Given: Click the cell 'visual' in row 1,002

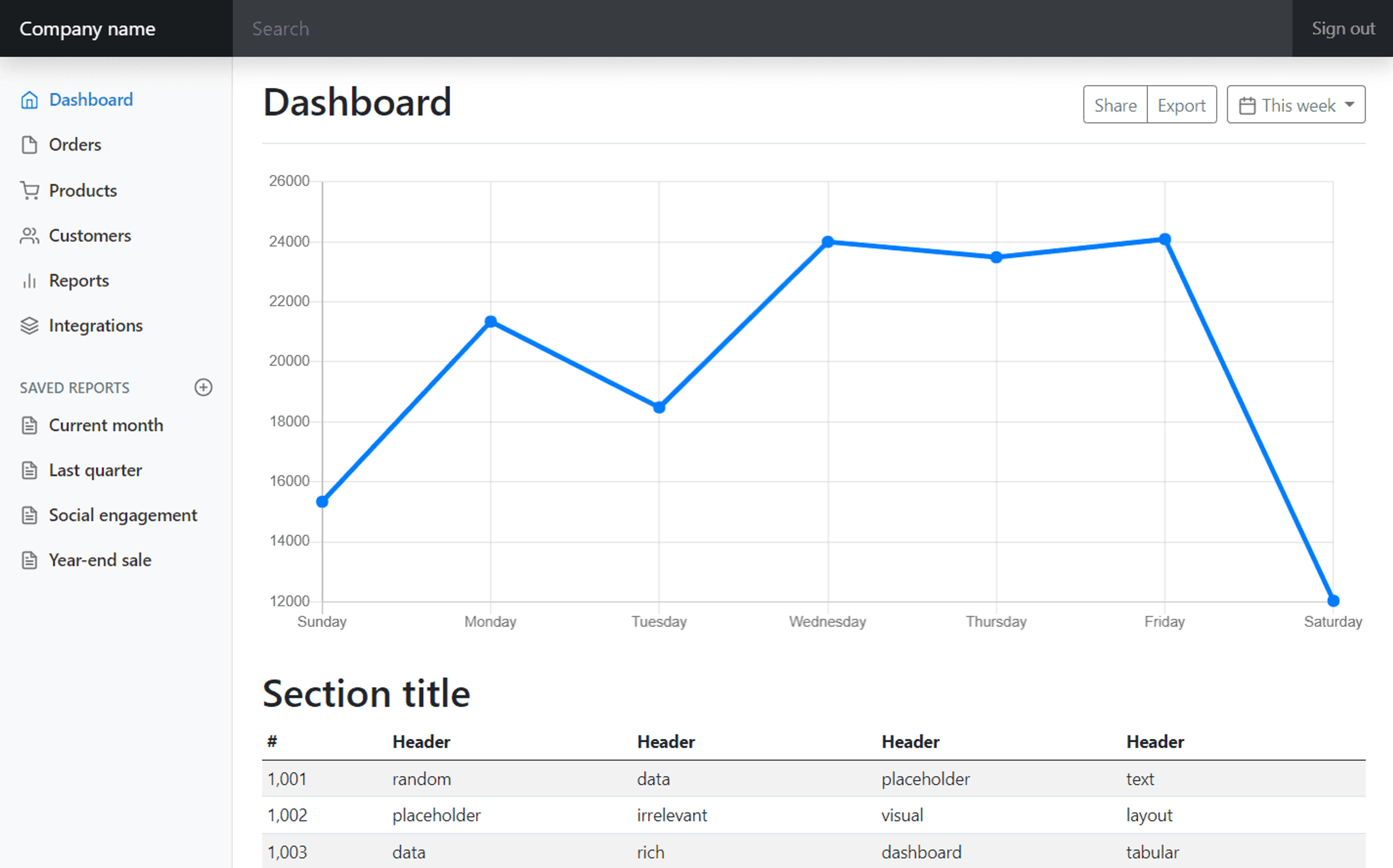Looking at the screenshot, I should tap(902, 815).
